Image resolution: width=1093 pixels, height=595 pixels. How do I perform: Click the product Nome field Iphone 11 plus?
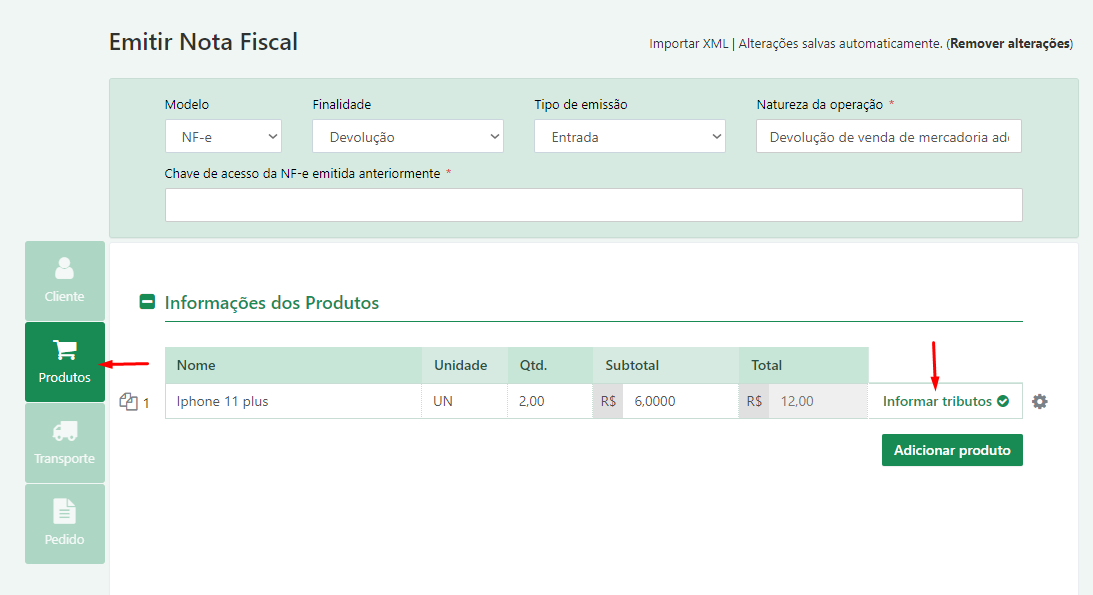tap(293, 401)
